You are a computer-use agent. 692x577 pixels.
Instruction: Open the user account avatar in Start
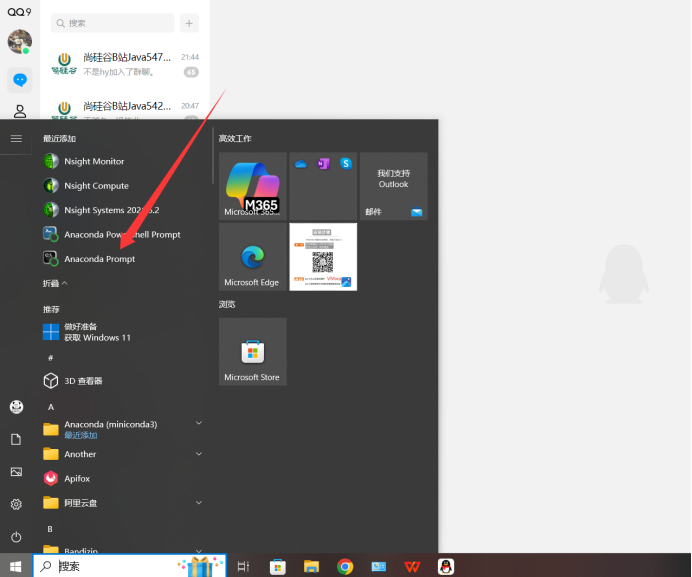(x=16, y=407)
